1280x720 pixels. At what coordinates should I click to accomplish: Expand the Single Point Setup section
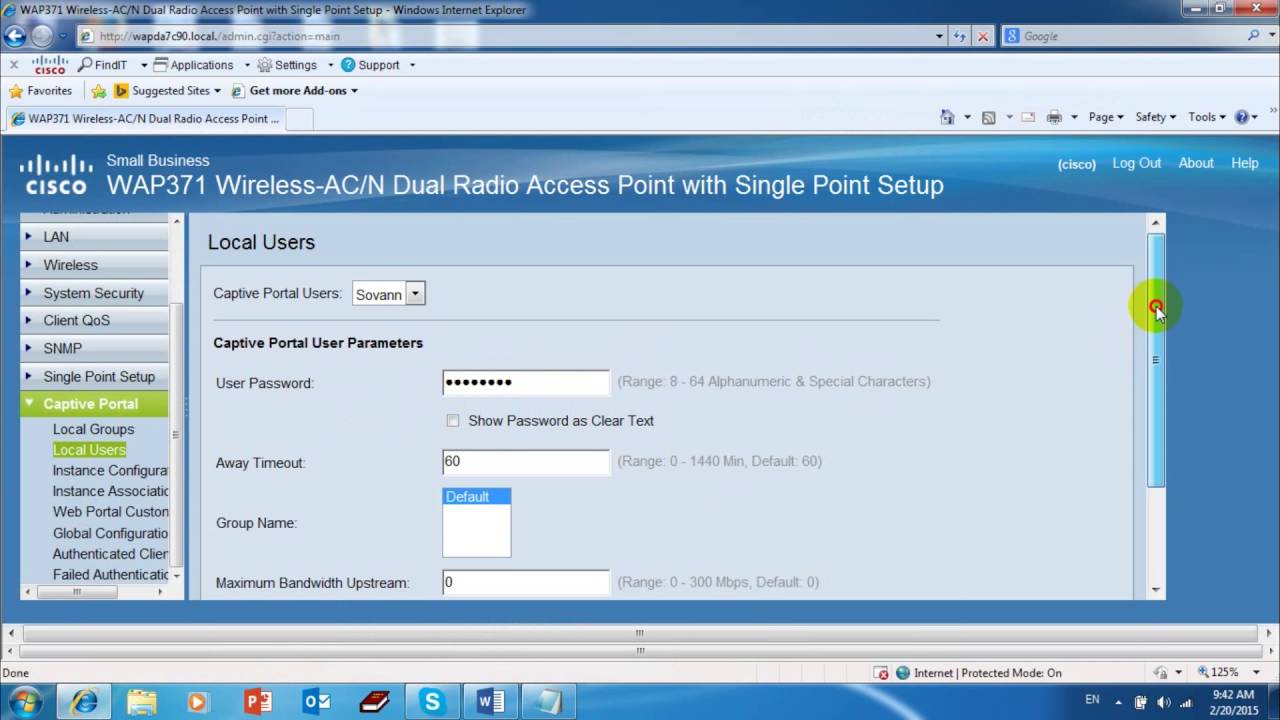click(94, 376)
